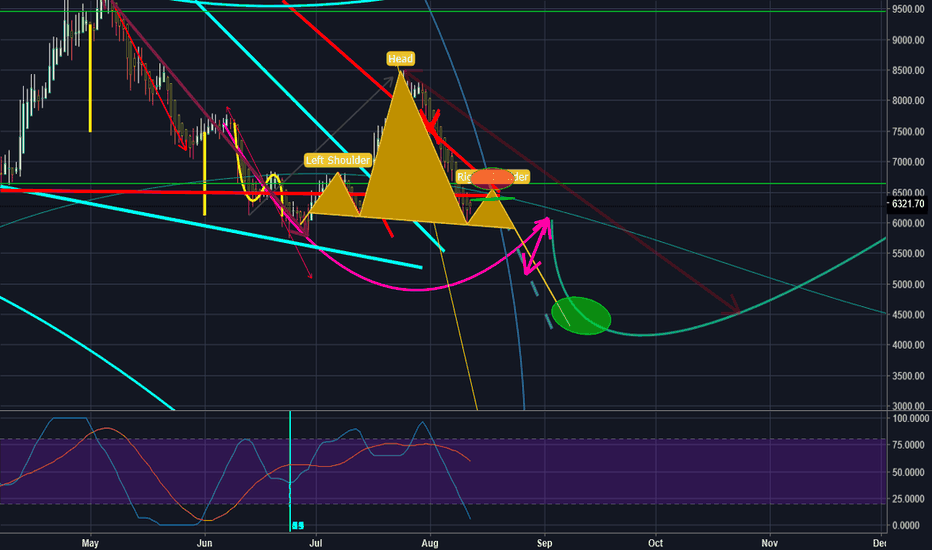
Task: Click the 5000.00 price axis label
Action: pyautogui.click(x=908, y=284)
